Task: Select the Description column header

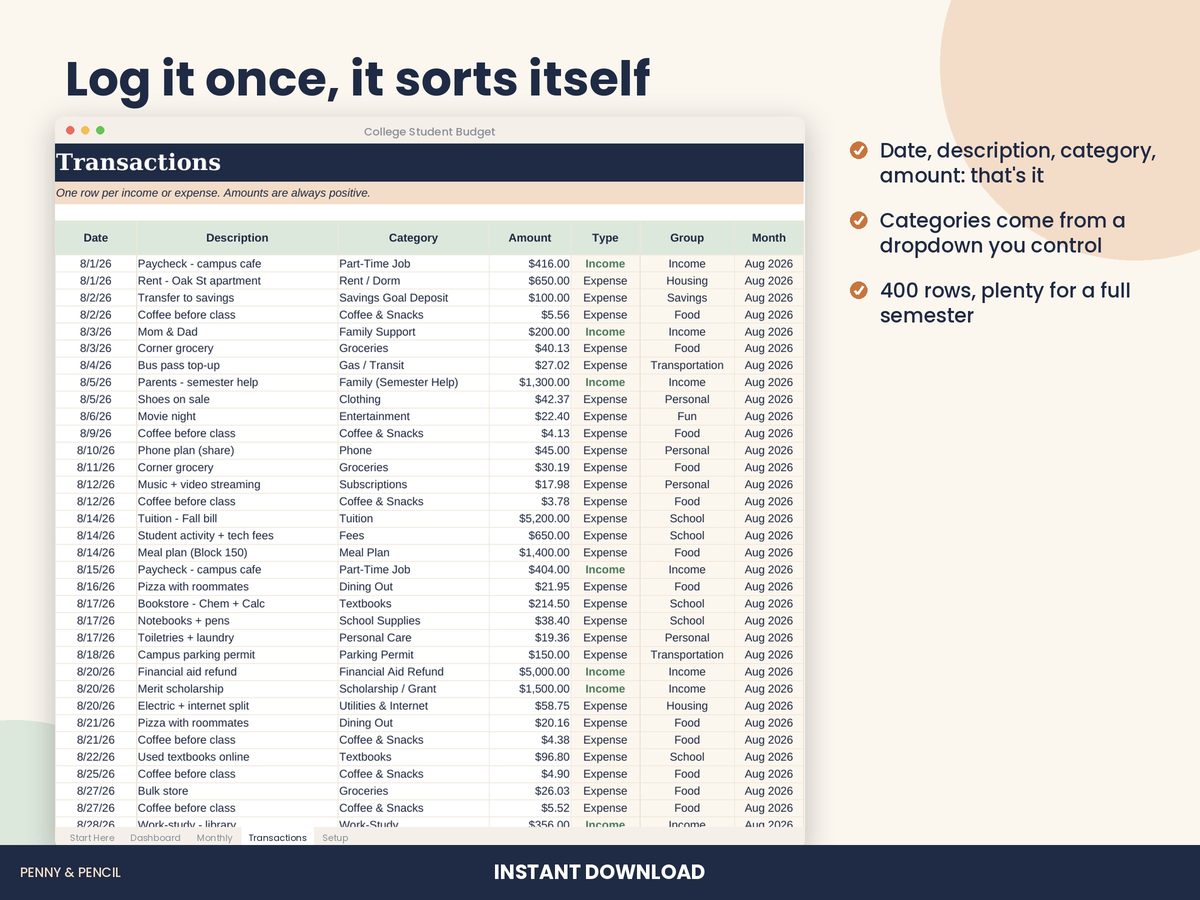Action: click(237, 238)
